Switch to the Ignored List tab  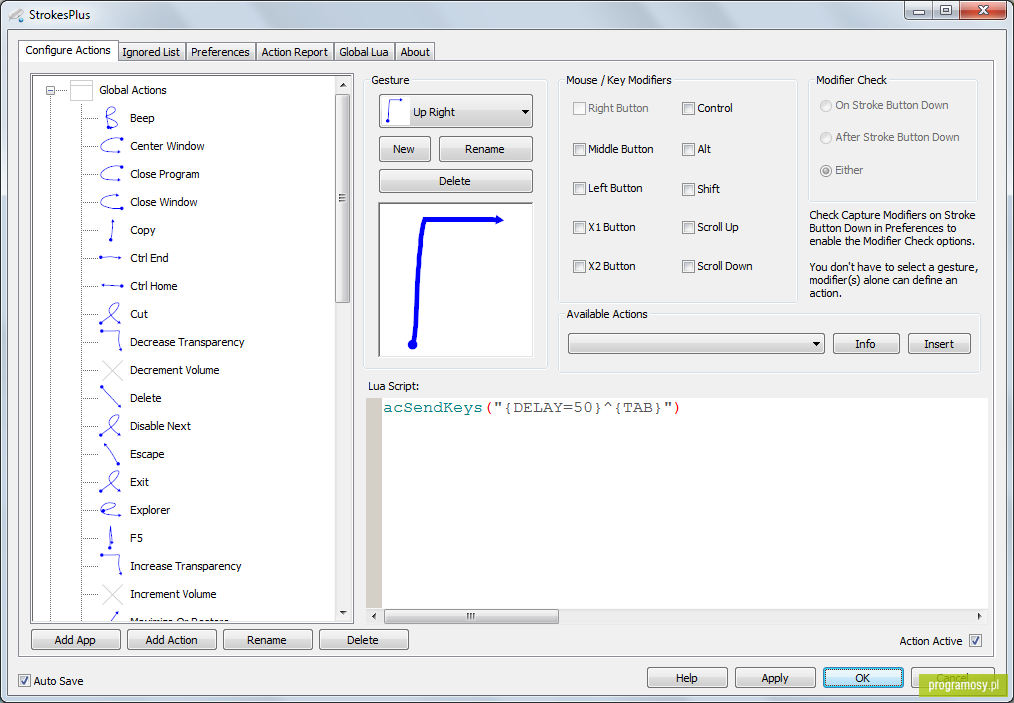[151, 52]
